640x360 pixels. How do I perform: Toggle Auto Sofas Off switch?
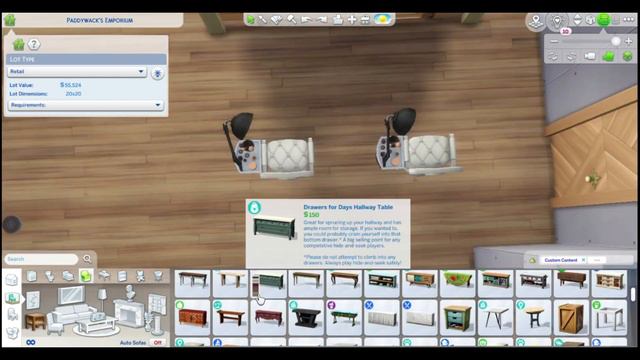click(157, 342)
